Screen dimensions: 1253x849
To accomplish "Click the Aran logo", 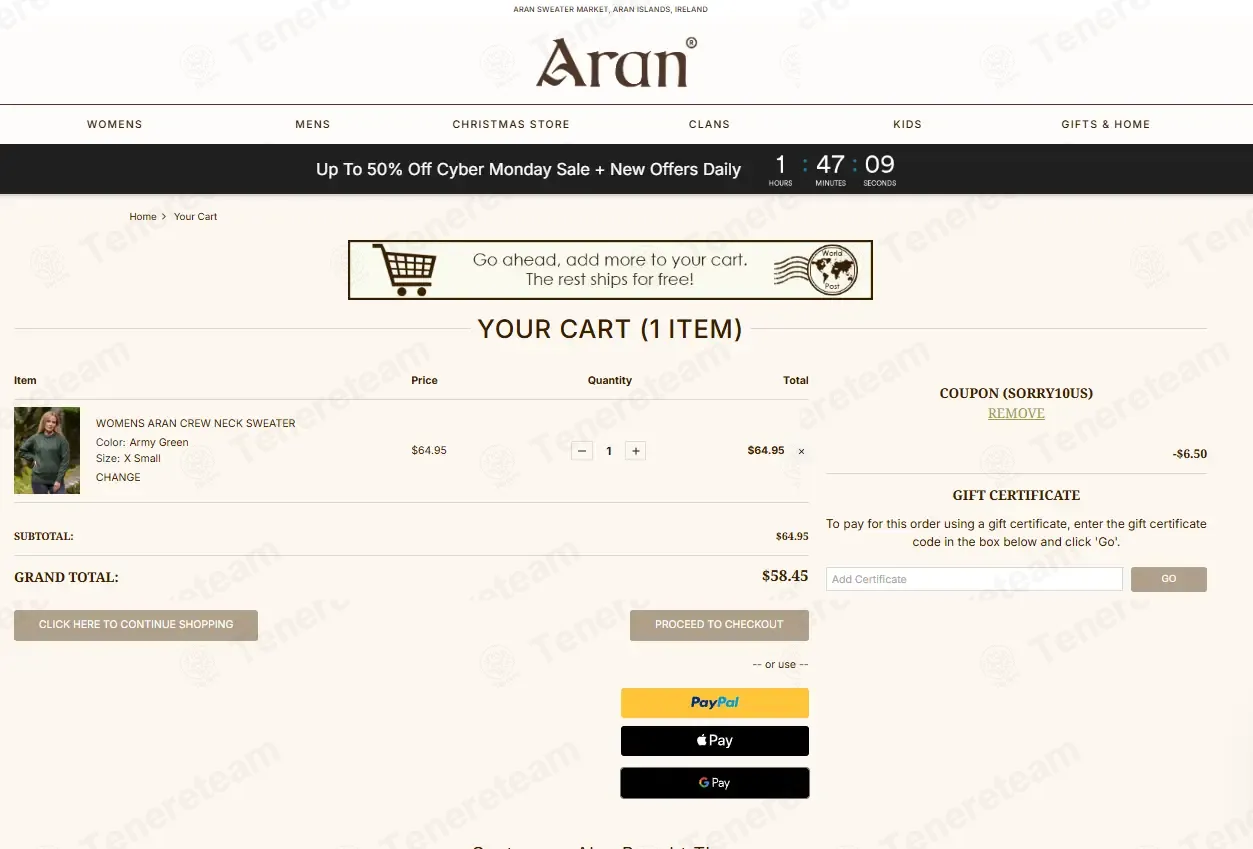I will (616, 62).
